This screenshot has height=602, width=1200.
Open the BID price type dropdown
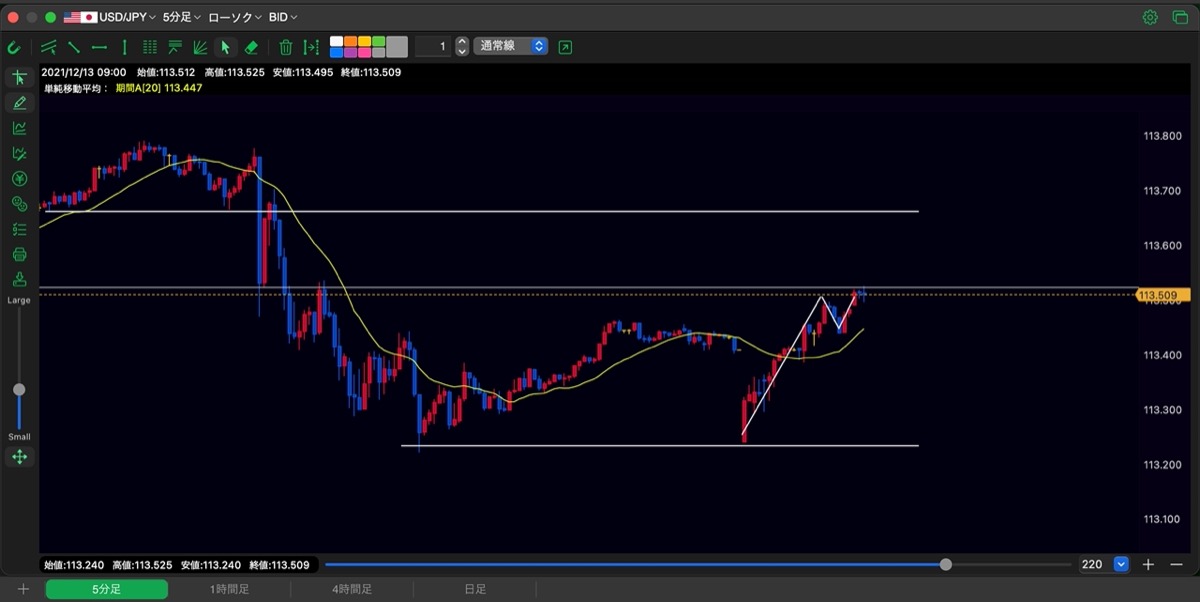283,17
